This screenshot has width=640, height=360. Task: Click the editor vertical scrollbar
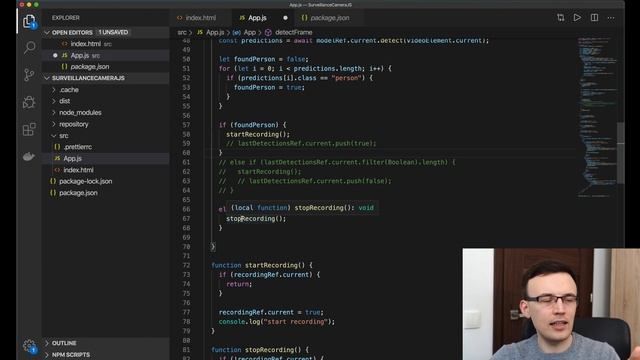pos(621,153)
